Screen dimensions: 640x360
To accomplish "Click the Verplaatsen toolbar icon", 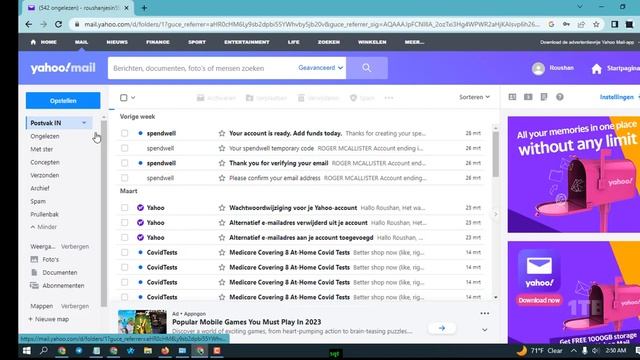I will pyautogui.click(x=249, y=98).
